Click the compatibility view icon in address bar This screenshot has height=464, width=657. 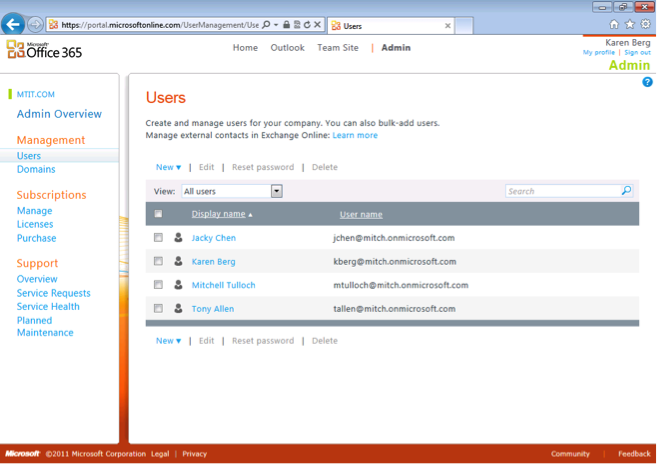click(x=297, y=25)
